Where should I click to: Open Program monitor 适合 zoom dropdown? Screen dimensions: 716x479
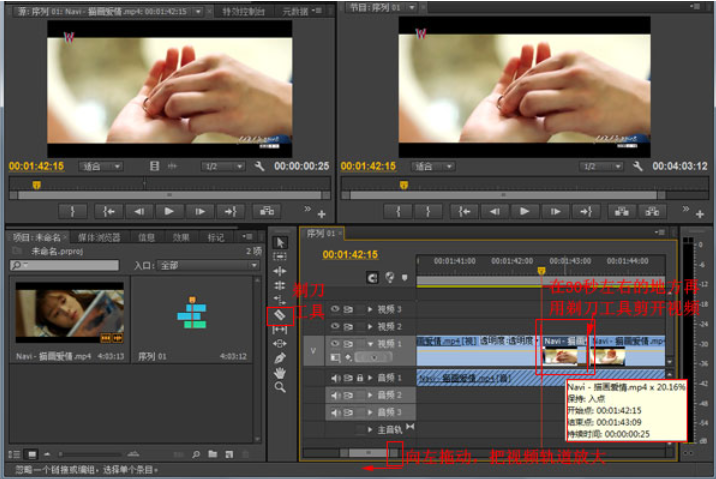coord(433,166)
